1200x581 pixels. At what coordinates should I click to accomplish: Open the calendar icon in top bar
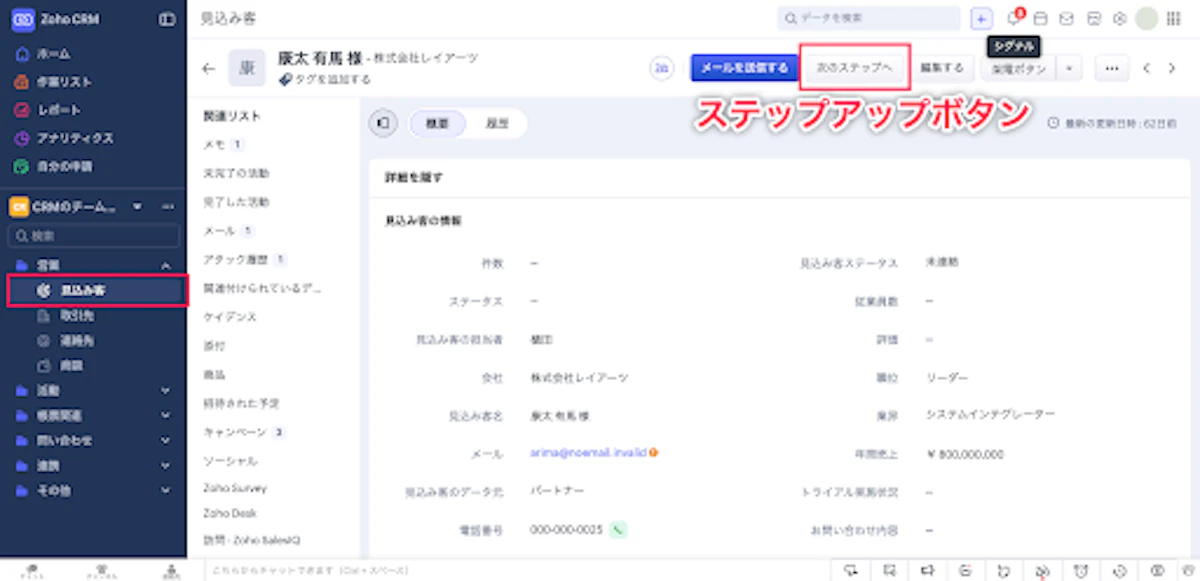click(x=1040, y=18)
